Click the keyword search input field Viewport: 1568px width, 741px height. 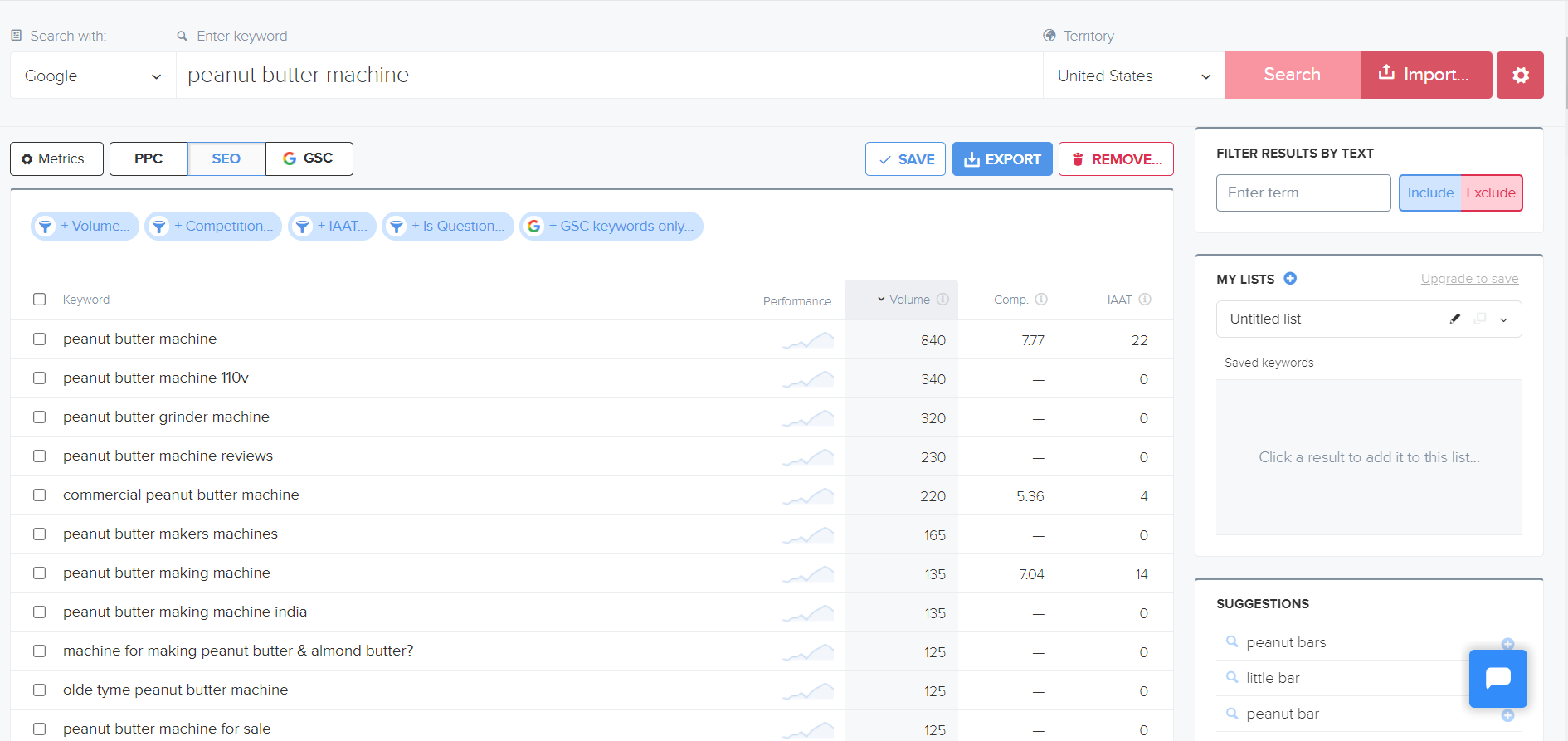(x=609, y=76)
